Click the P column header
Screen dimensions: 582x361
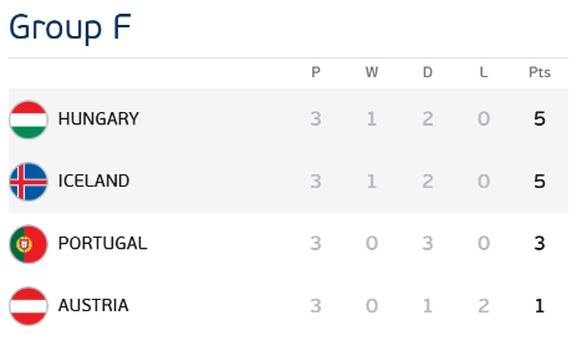315,72
